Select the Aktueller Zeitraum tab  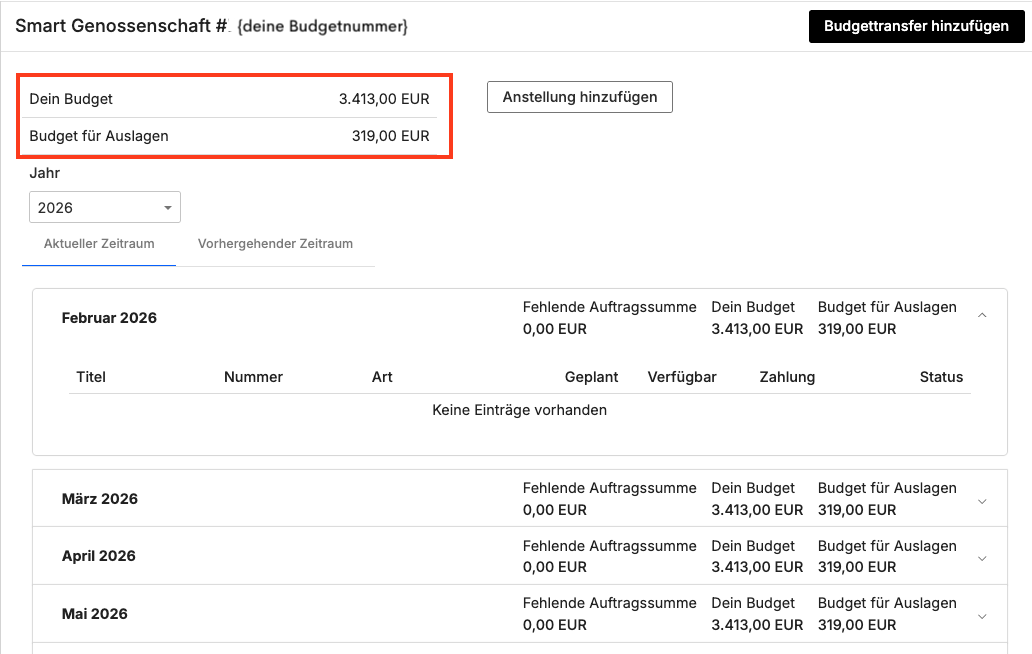pyautogui.click(x=98, y=243)
